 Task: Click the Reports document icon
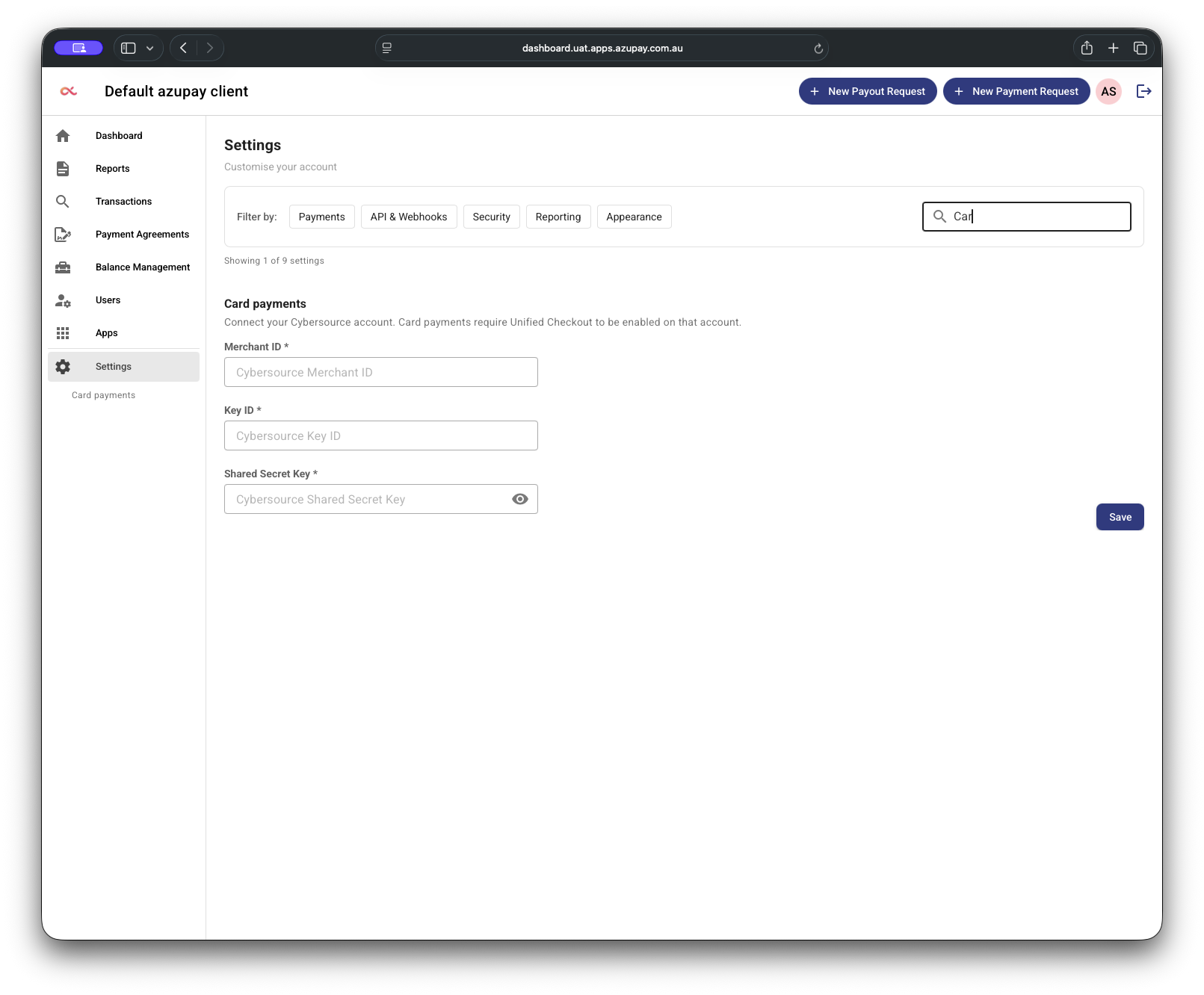(63, 169)
